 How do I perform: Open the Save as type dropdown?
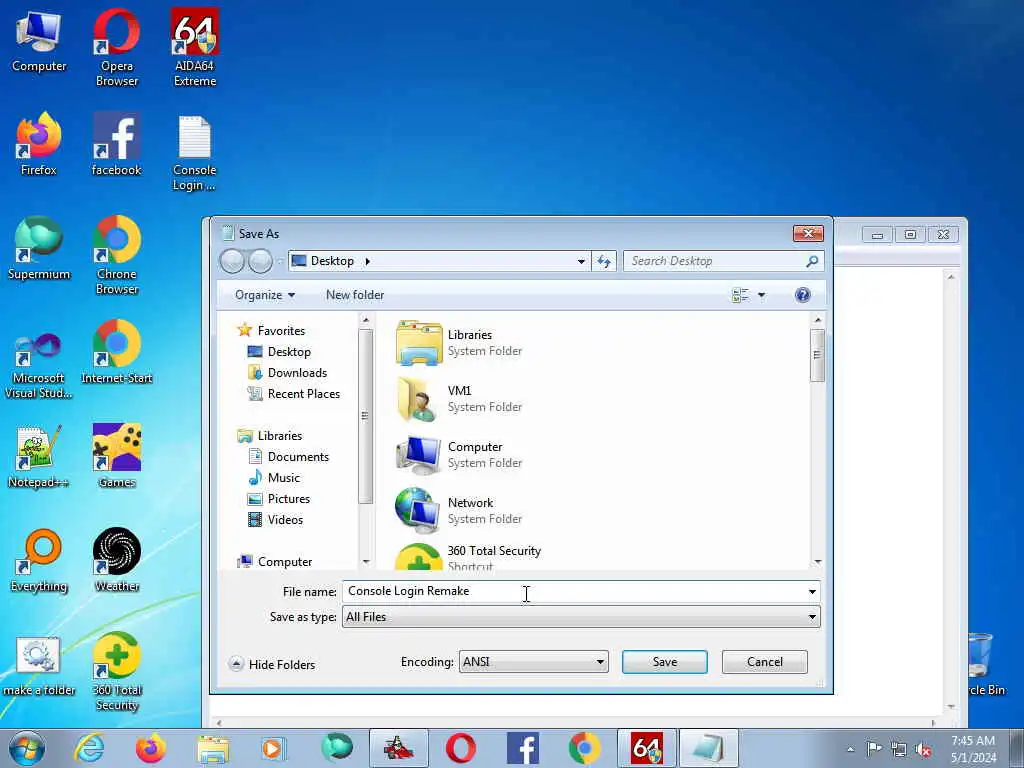[581, 616]
